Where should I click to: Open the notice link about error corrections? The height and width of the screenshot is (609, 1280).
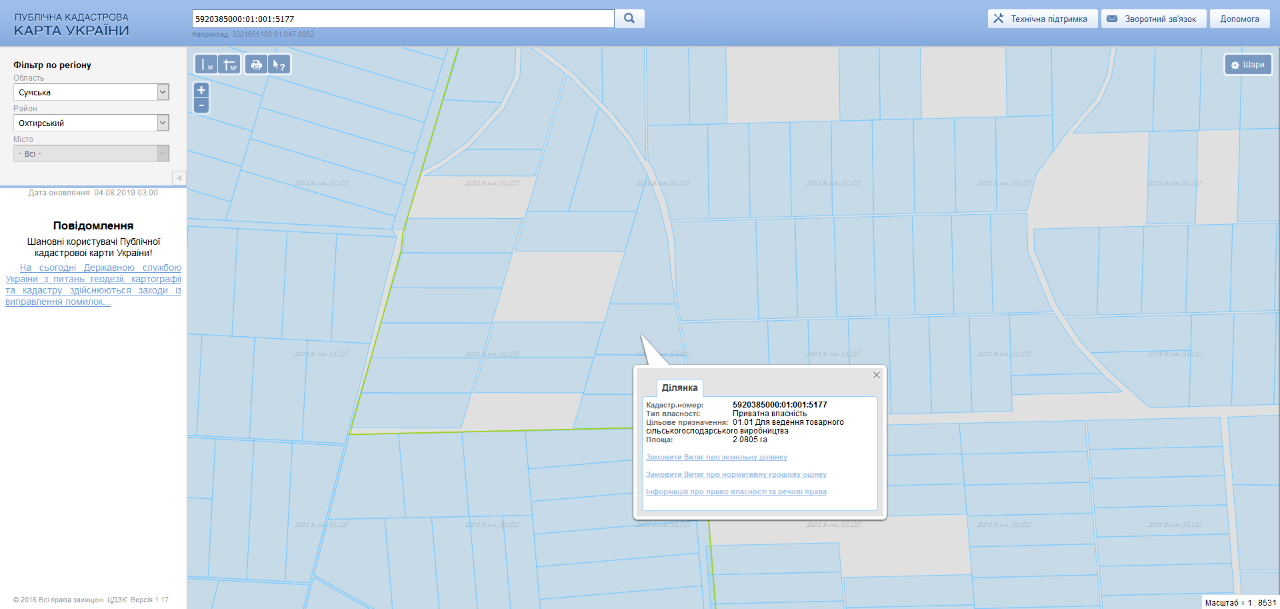tap(93, 285)
